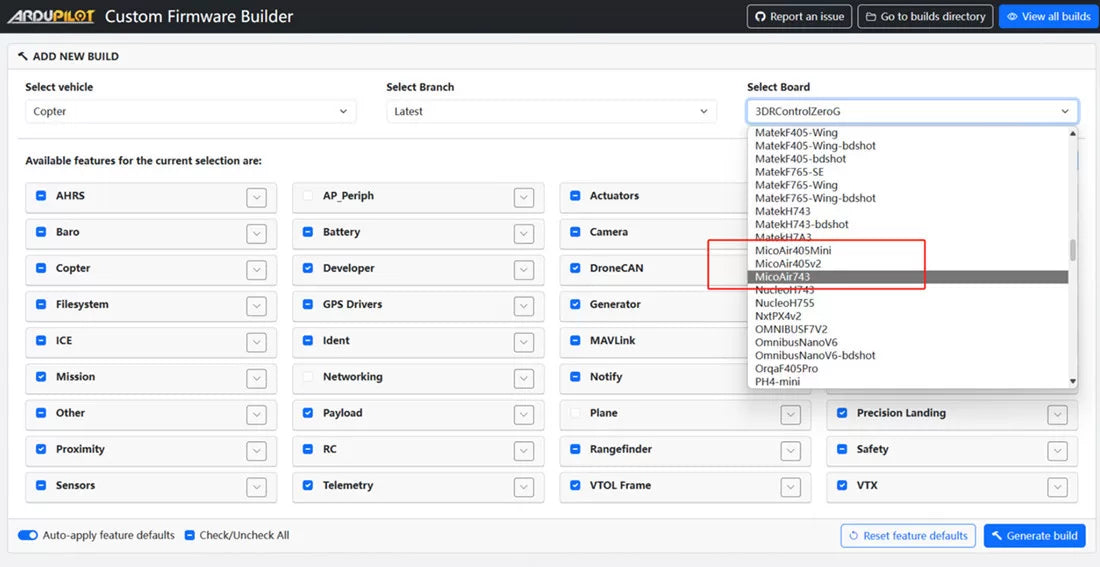Viewport: 1100px width, 567px height.
Task: Click the board list scrollbar thumb
Action: [1073, 250]
